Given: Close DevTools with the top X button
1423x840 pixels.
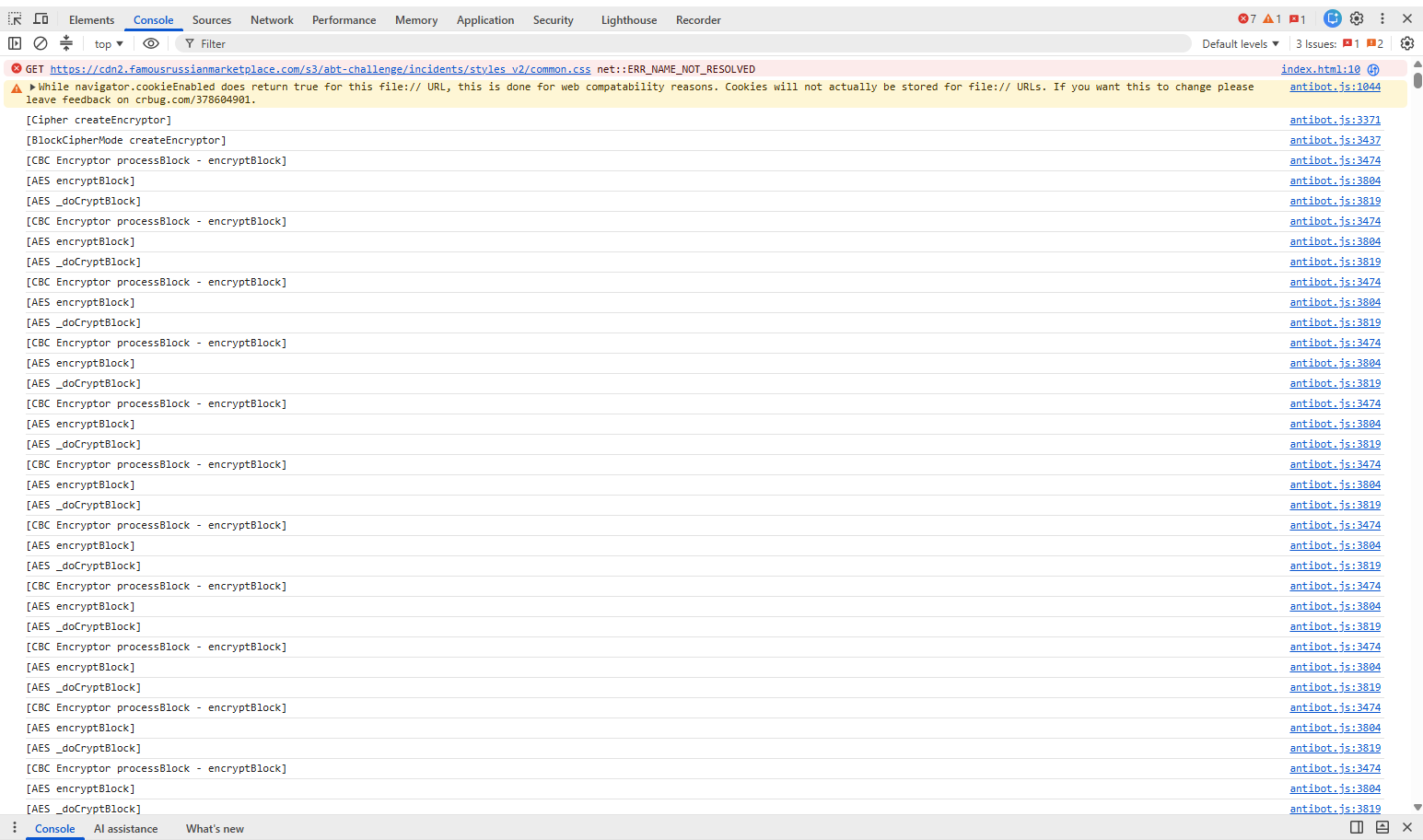Looking at the screenshot, I should pos(1407,18).
